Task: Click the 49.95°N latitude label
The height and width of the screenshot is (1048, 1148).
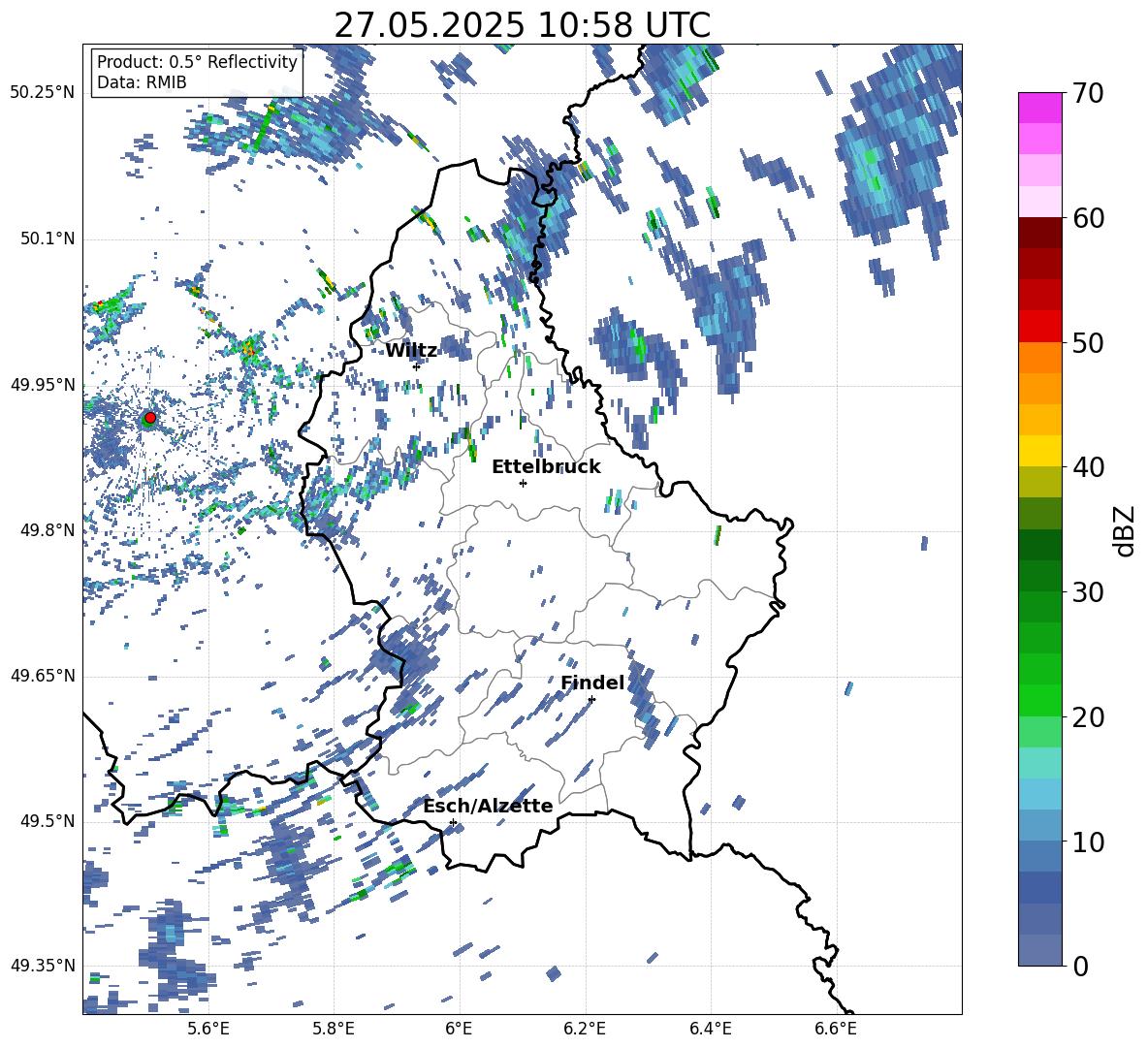Action: click(x=43, y=385)
